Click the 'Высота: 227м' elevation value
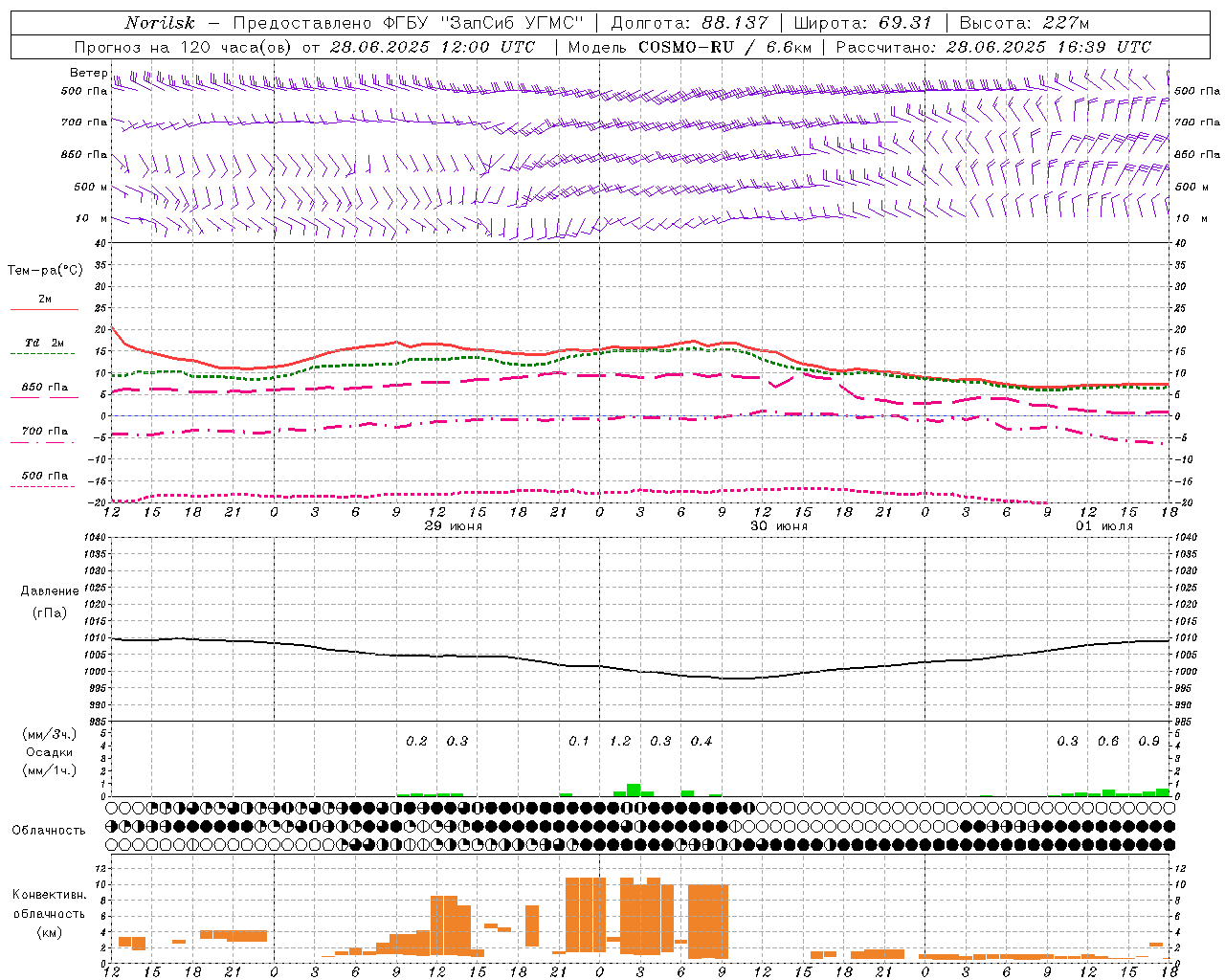1225x980 pixels. coord(1024,23)
